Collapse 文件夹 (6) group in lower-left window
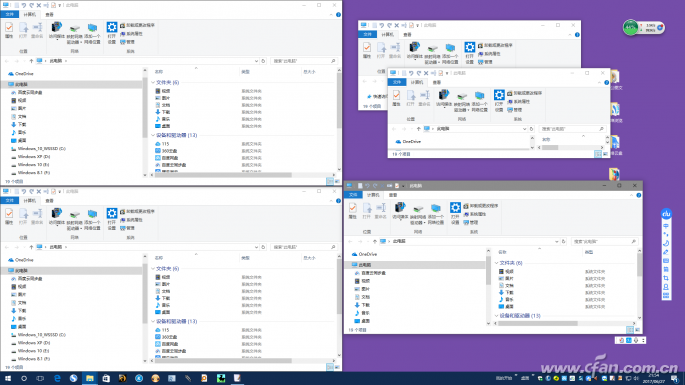This screenshot has width=685, height=385. (x=153, y=268)
